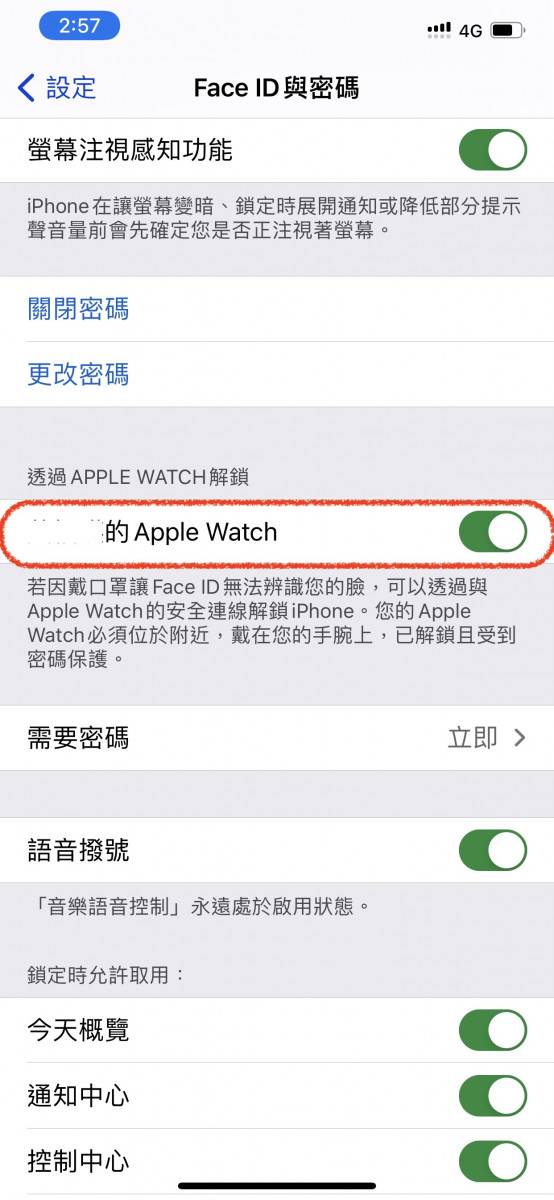Tap the 的 Apple Watch row label
Screen dimensions: 554x1200
(x=191, y=532)
